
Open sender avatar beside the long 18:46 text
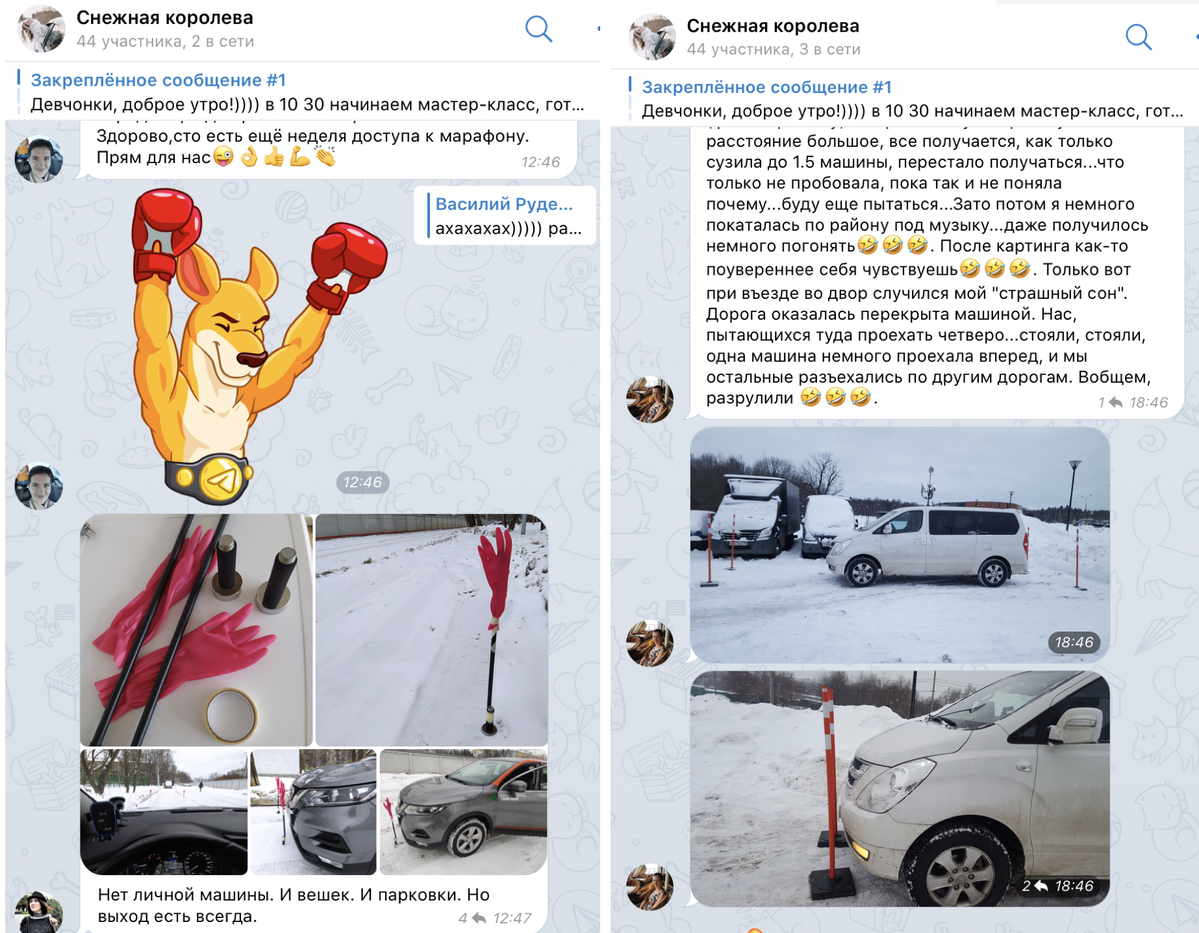pyautogui.click(x=649, y=399)
